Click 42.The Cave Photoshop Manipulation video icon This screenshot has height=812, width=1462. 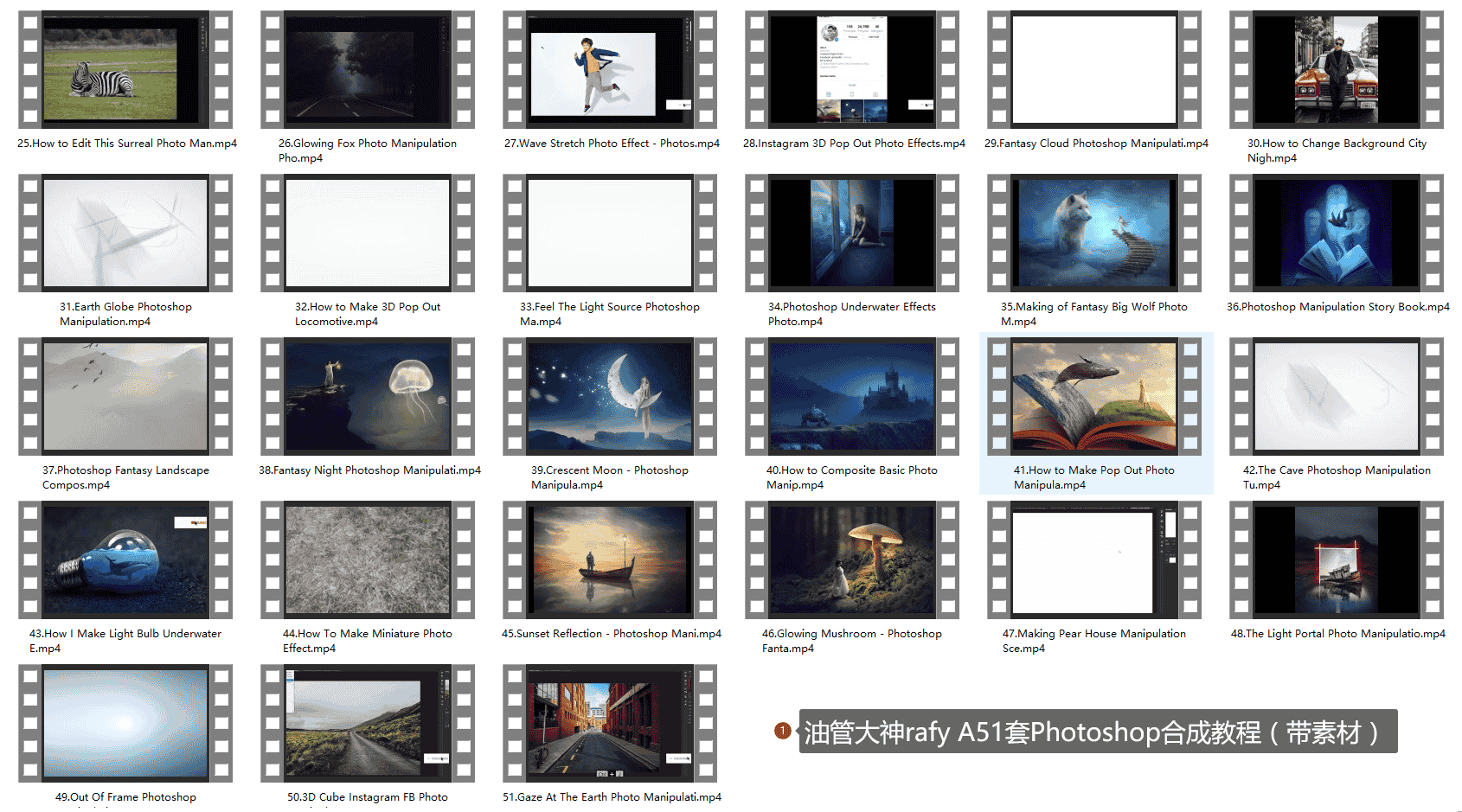[x=1337, y=396]
